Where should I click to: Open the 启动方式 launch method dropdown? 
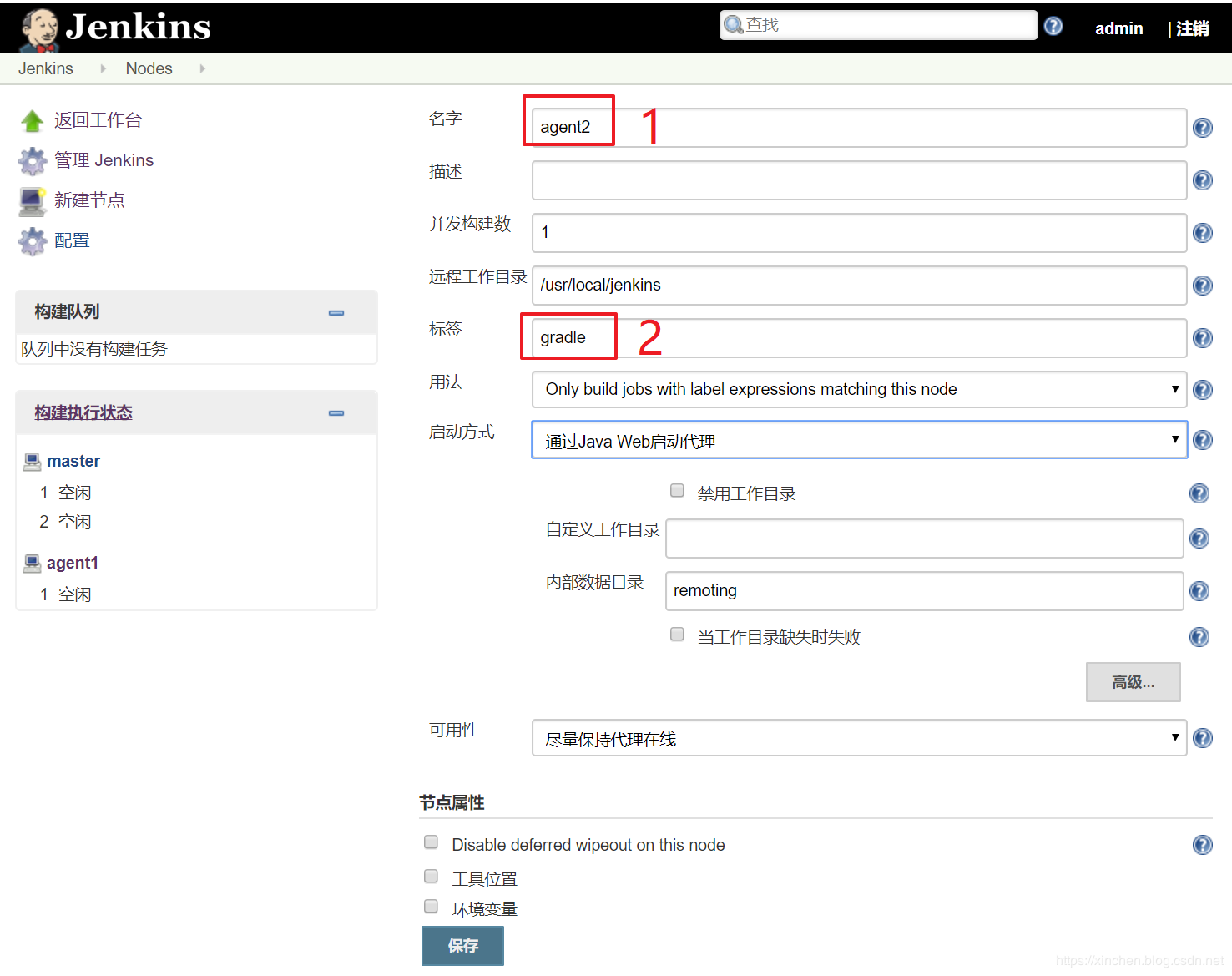coord(859,440)
